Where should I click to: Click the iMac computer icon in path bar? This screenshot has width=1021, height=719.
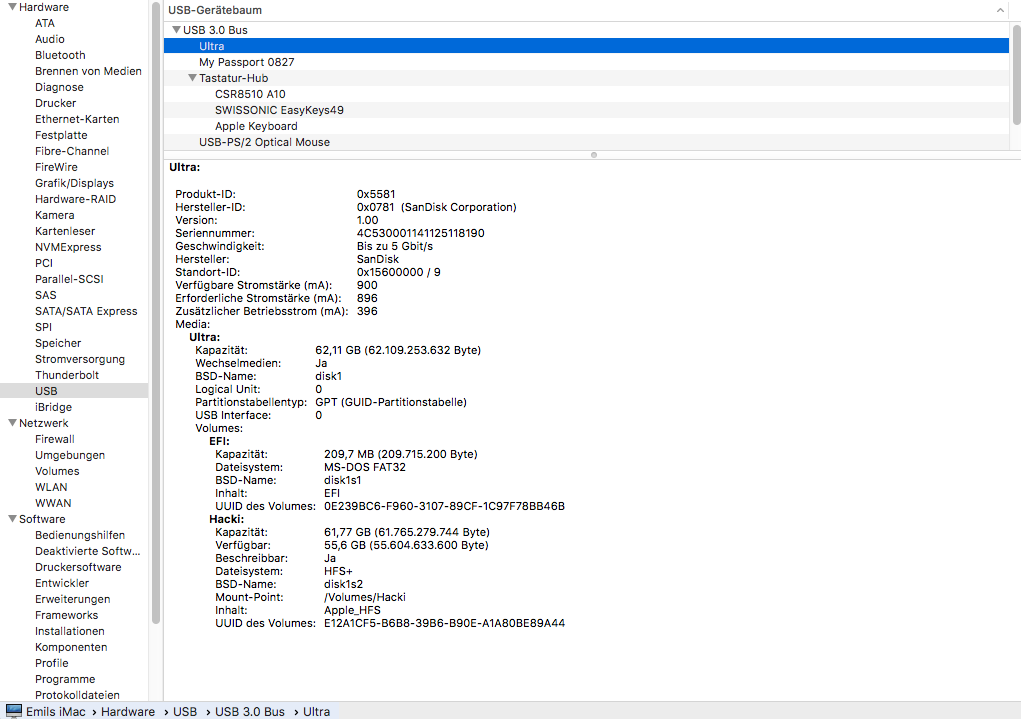pyautogui.click(x=14, y=711)
